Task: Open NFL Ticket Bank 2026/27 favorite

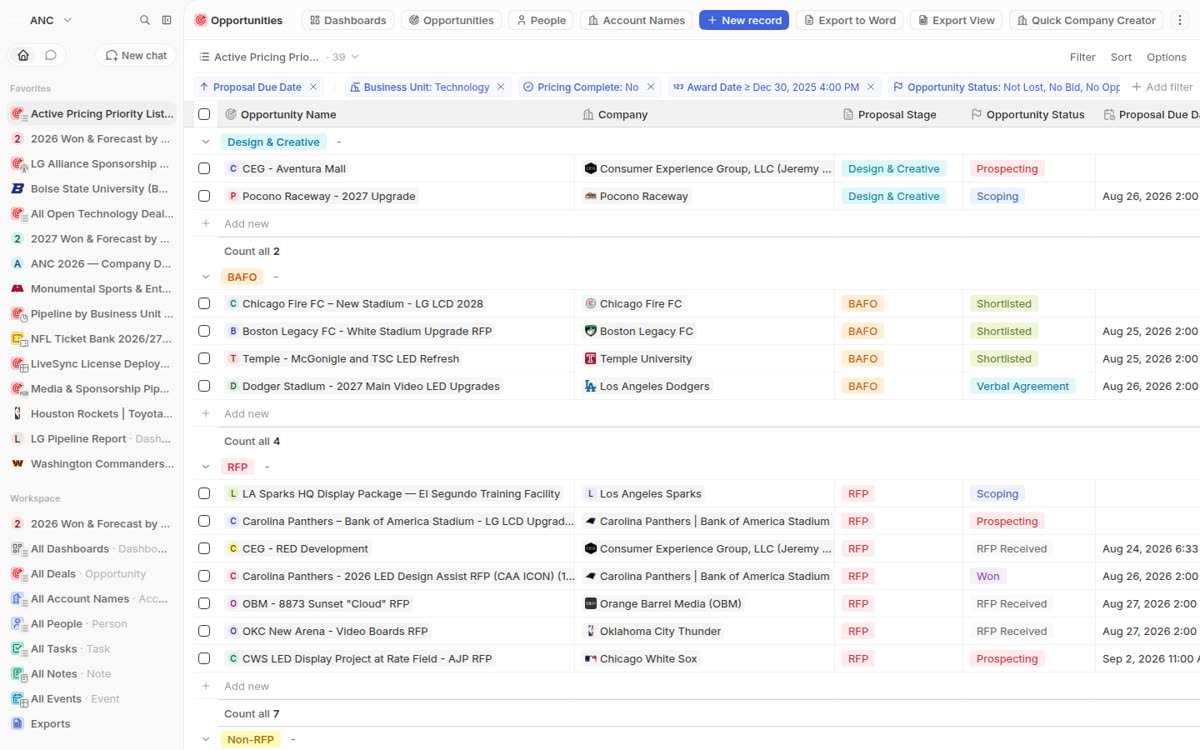Action: click(91, 339)
